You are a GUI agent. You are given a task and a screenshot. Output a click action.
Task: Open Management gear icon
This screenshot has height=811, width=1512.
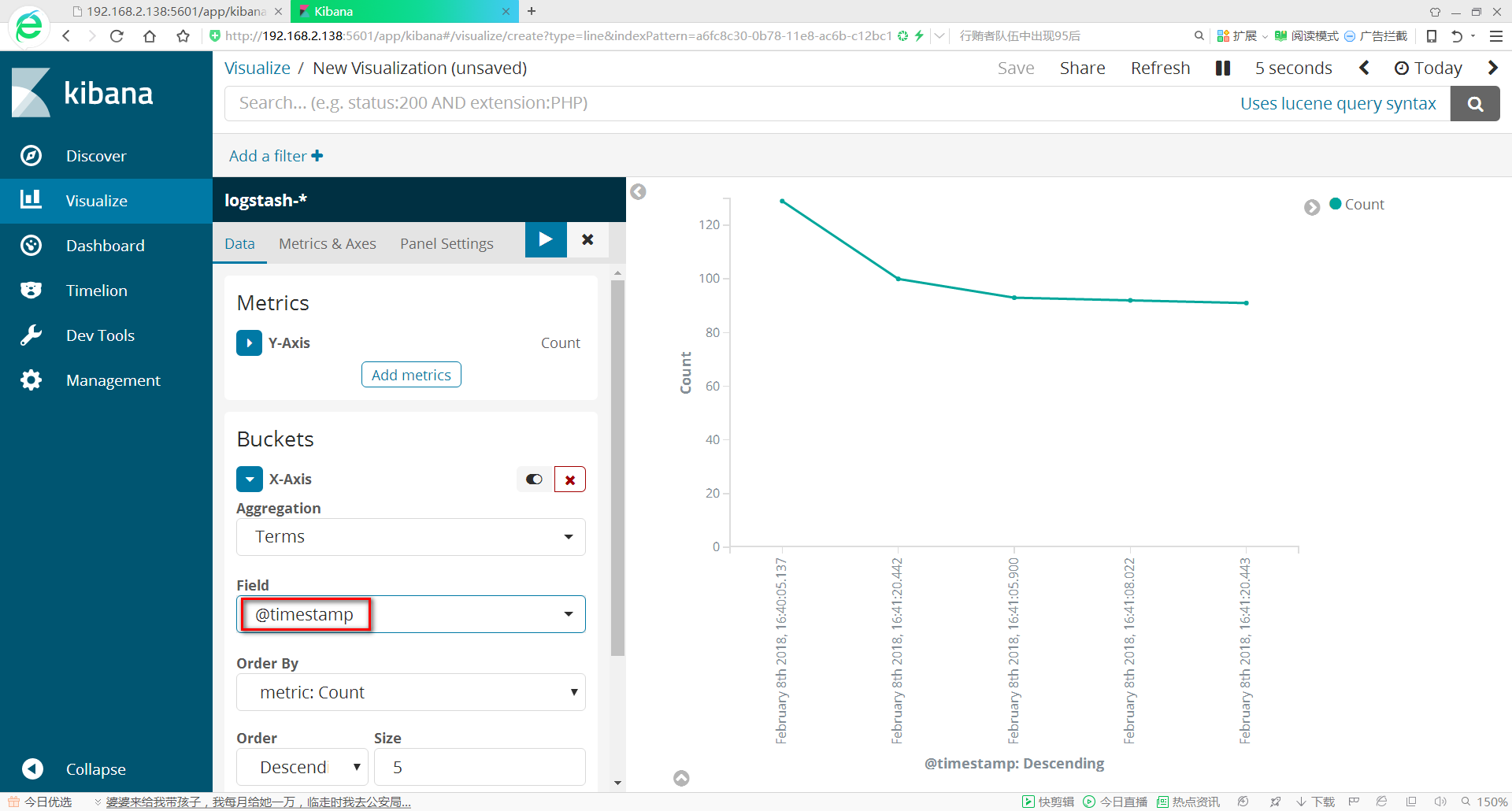(x=31, y=380)
